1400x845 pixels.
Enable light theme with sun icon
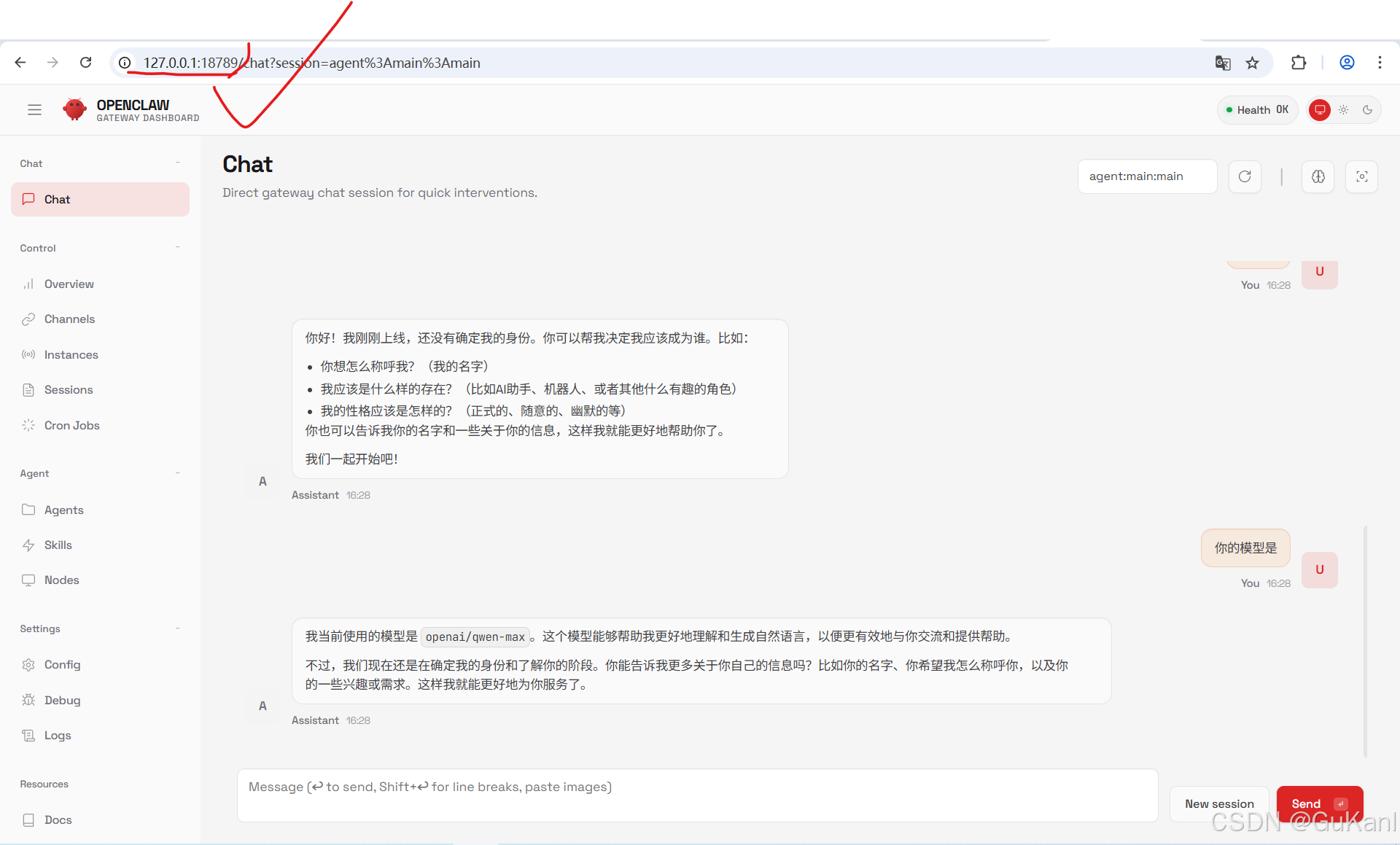[1343, 110]
